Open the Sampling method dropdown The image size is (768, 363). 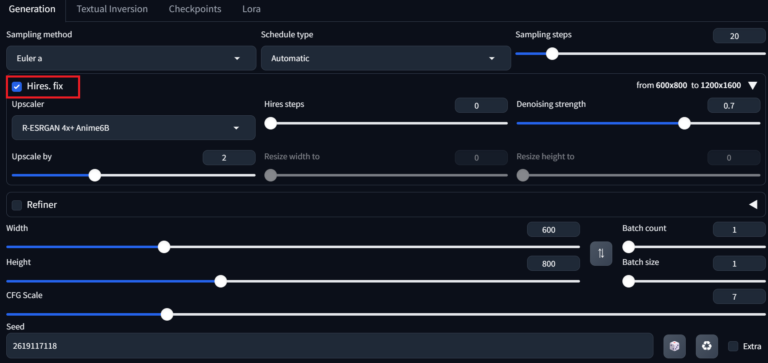(x=131, y=58)
